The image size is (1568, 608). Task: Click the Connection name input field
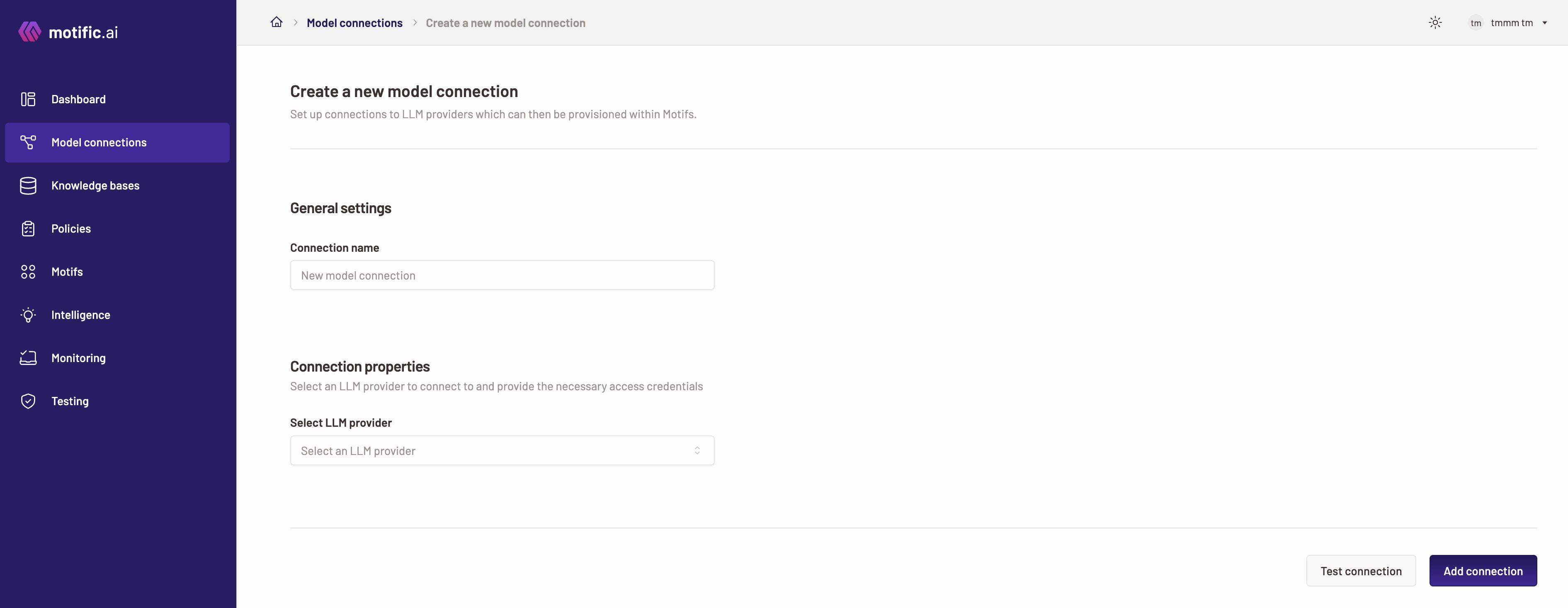click(502, 274)
